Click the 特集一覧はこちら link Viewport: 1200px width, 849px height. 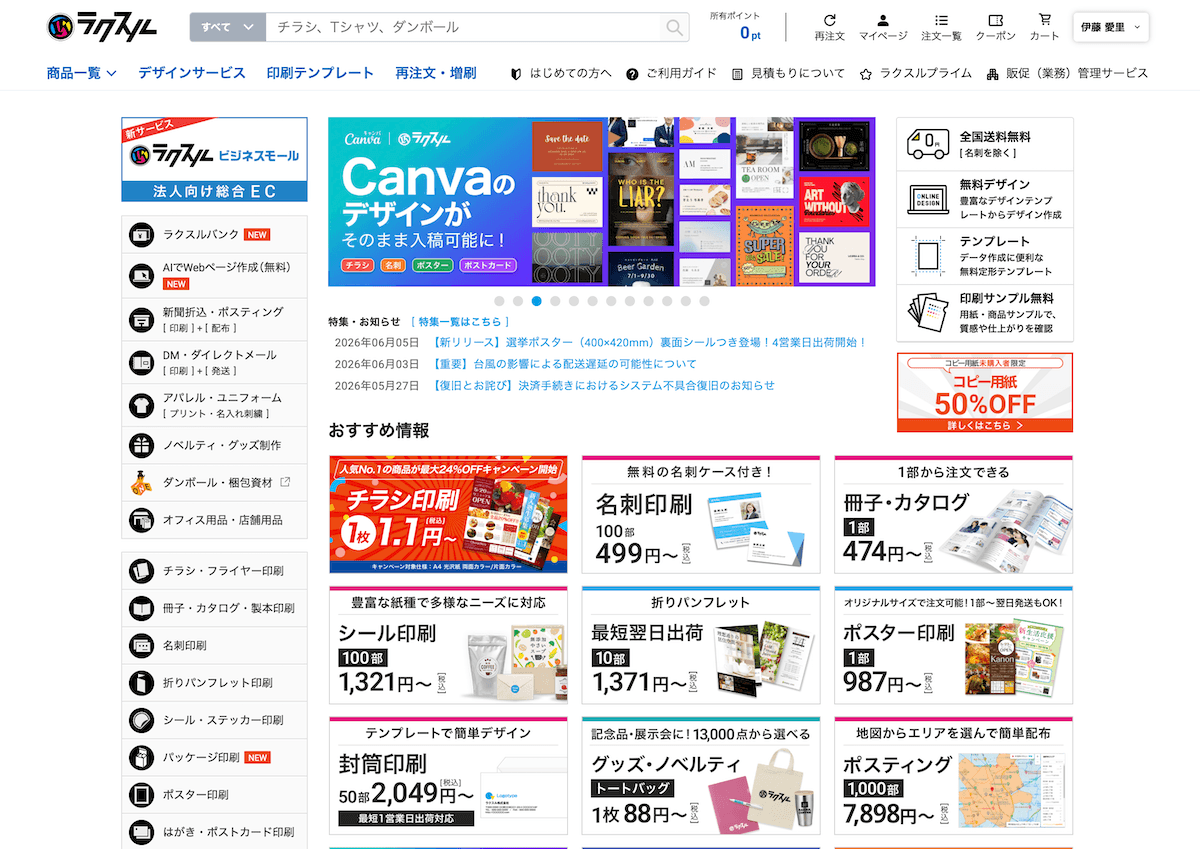pos(460,322)
